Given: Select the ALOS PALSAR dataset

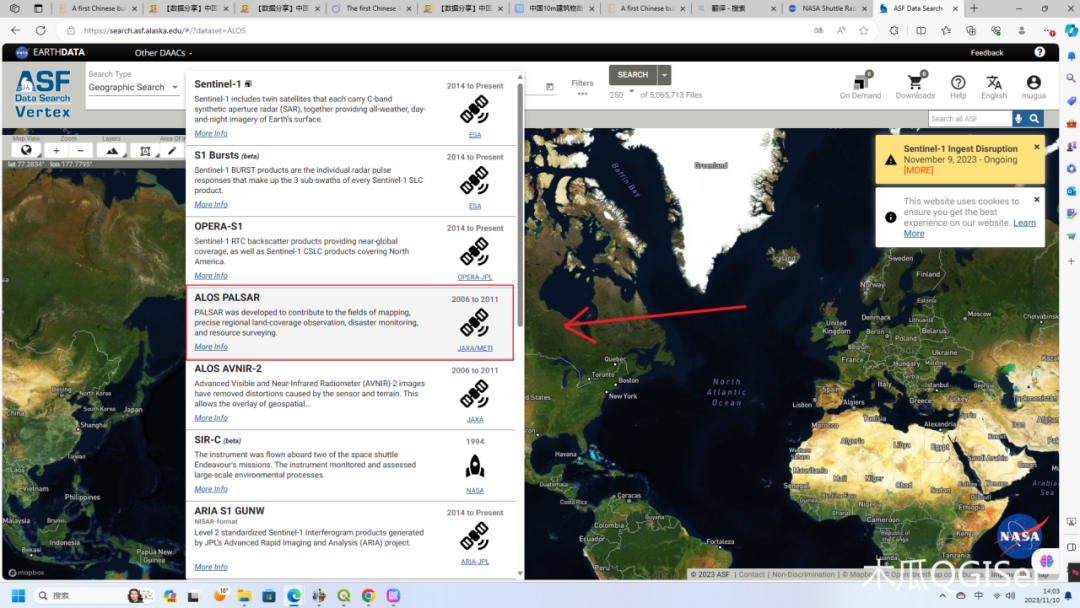Looking at the screenshot, I should coord(350,322).
